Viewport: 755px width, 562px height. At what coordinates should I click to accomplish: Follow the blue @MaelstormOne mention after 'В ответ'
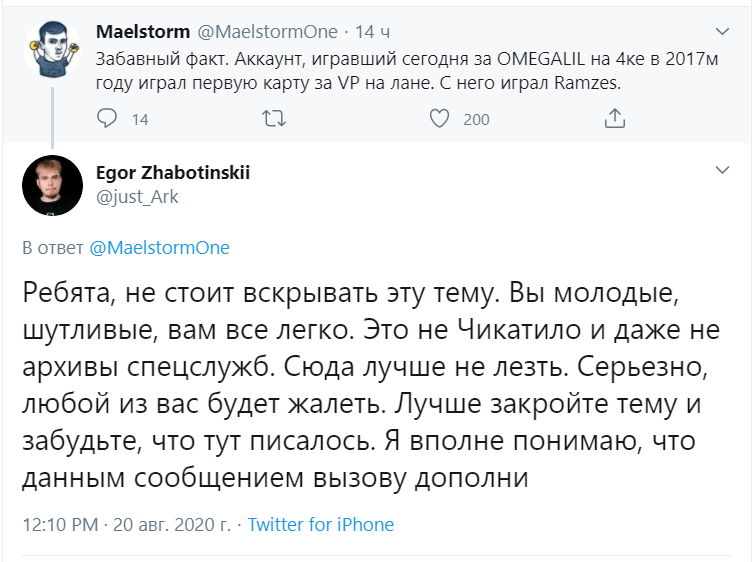tap(160, 248)
